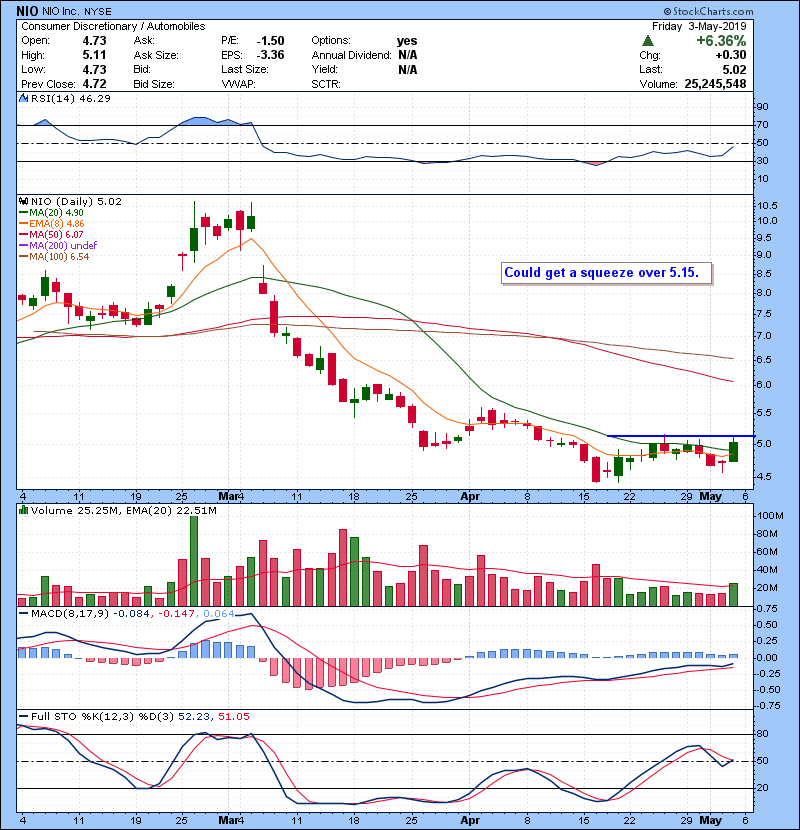Click the 'Volume 25.25M, EMA(20) 22.51M' label
Viewport: 800px width, 830px height.
(x=123, y=510)
